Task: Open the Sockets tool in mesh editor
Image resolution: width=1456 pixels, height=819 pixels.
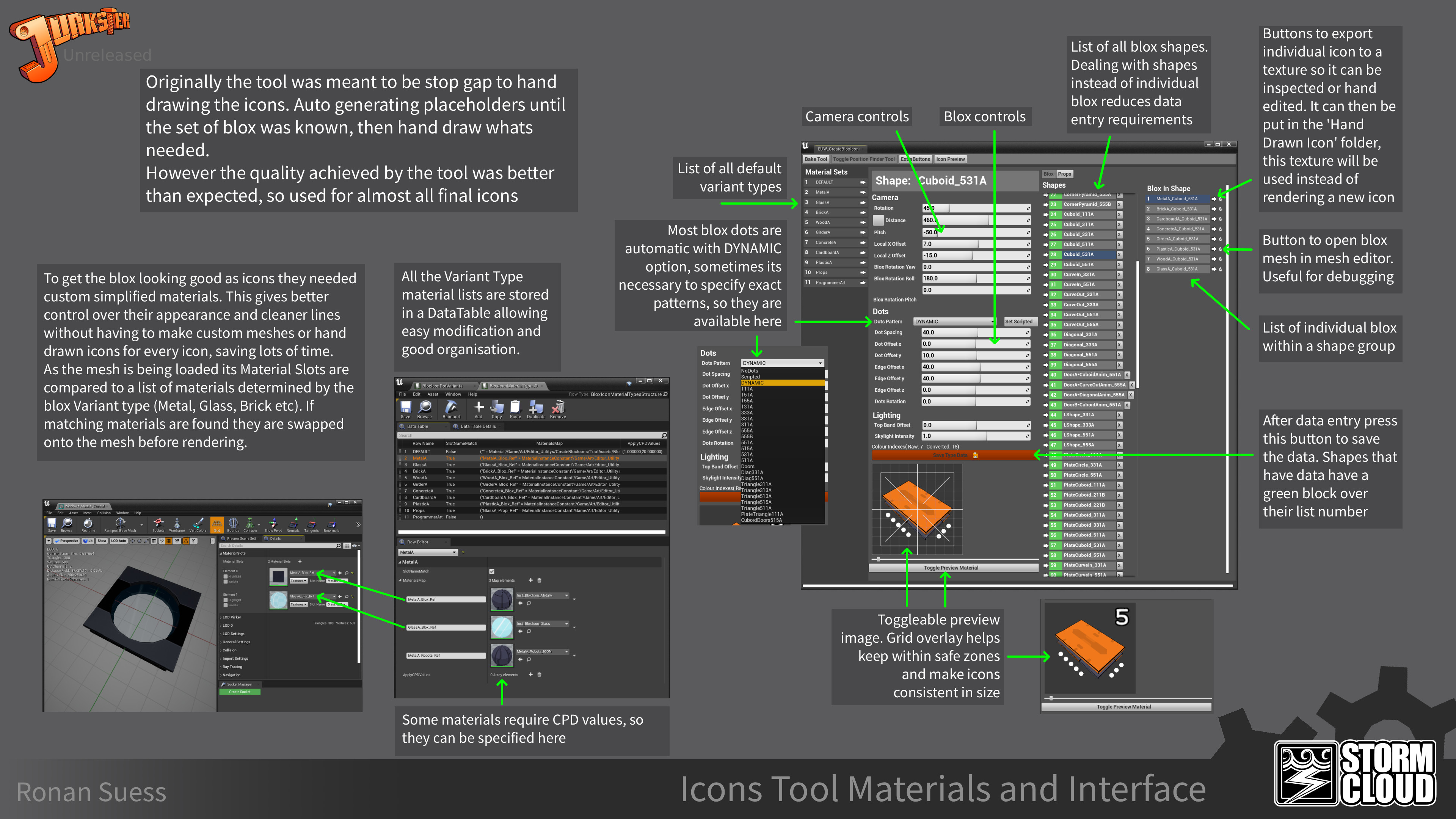Action: tap(158, 525)
